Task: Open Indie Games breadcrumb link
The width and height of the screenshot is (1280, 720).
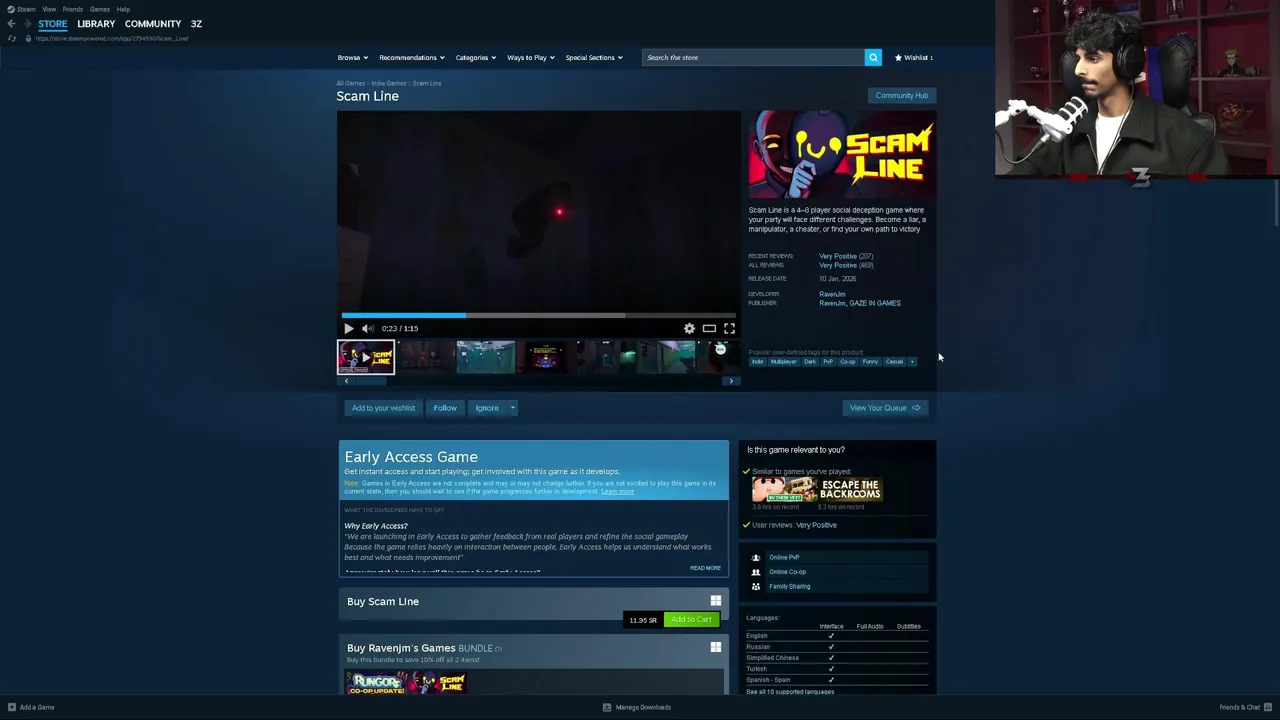Action: (x=389, y=83)
